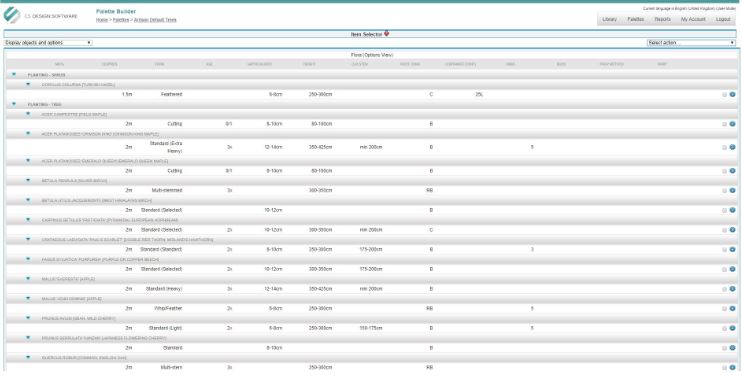Click the Item Selector bar
This screenshot has height=376, width=742.
370,34
